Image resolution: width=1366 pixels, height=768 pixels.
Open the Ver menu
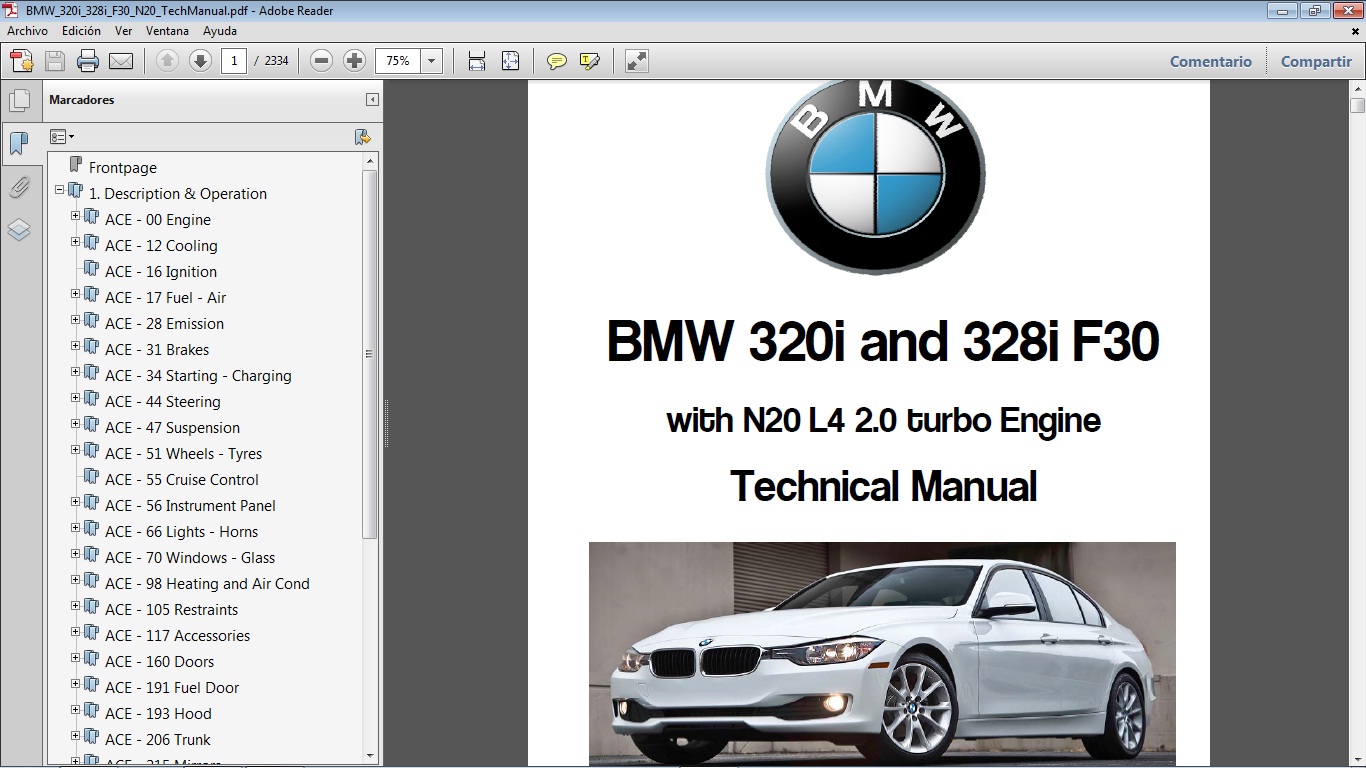coord(124,31)
